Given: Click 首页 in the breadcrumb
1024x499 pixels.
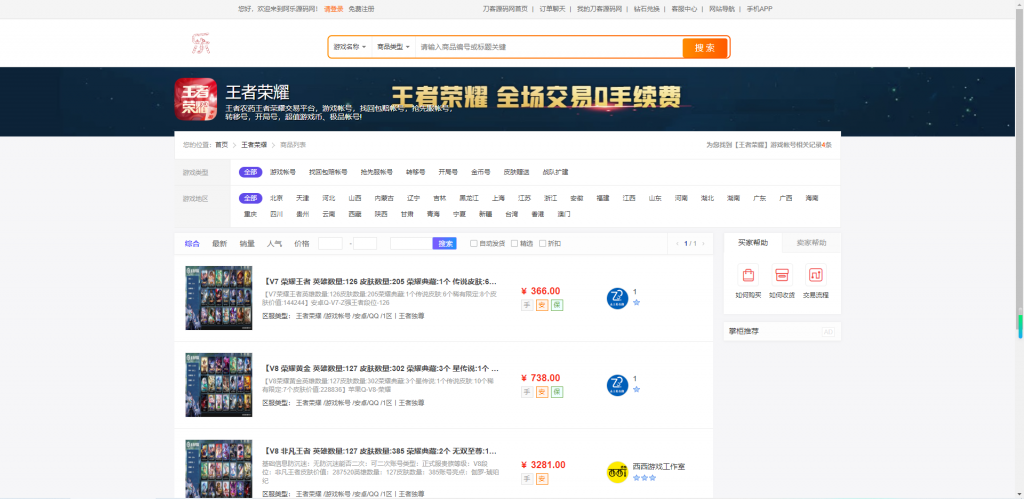Looking at the screenshot, I should tap(222, 145).
